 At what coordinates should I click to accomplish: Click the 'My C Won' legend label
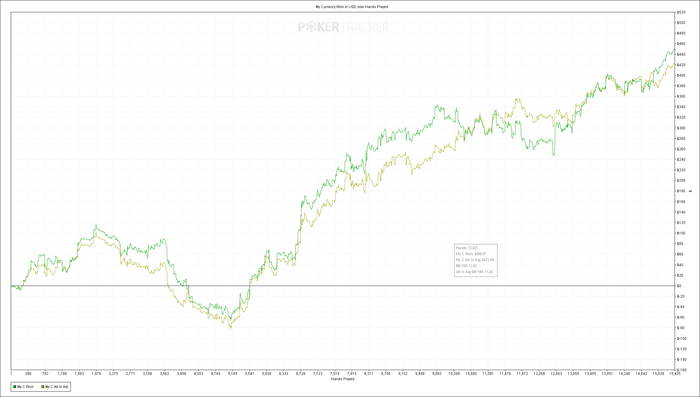pyautogui.click(x=25, y=387)
